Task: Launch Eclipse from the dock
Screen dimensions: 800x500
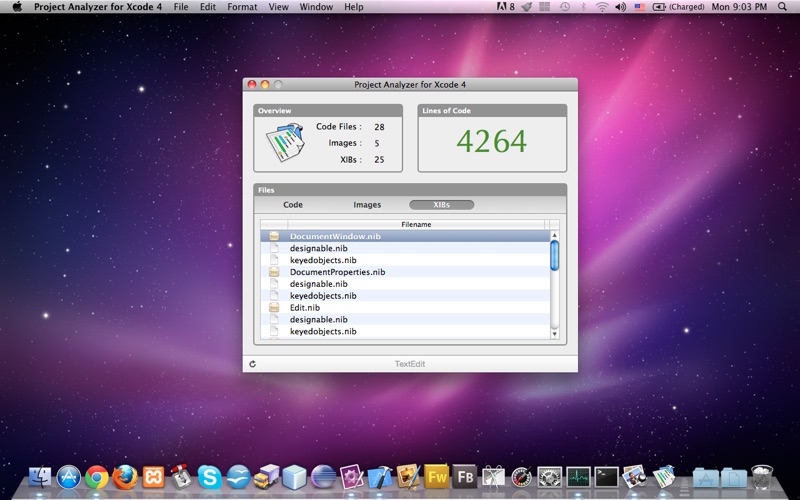Action: coord(323,478)
